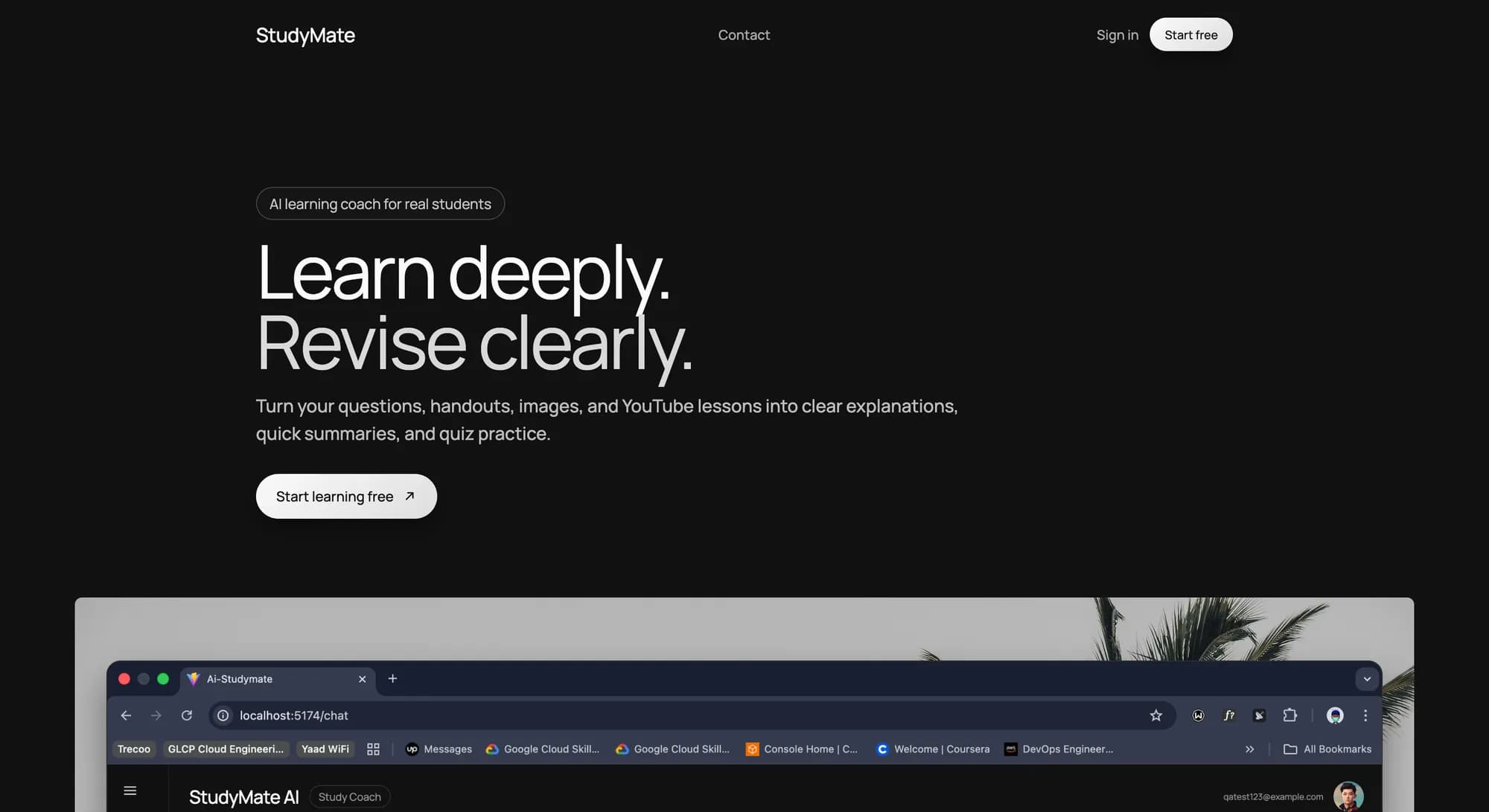Click the apps grid icon in bookmarks bar

click(x=373, y=749)
